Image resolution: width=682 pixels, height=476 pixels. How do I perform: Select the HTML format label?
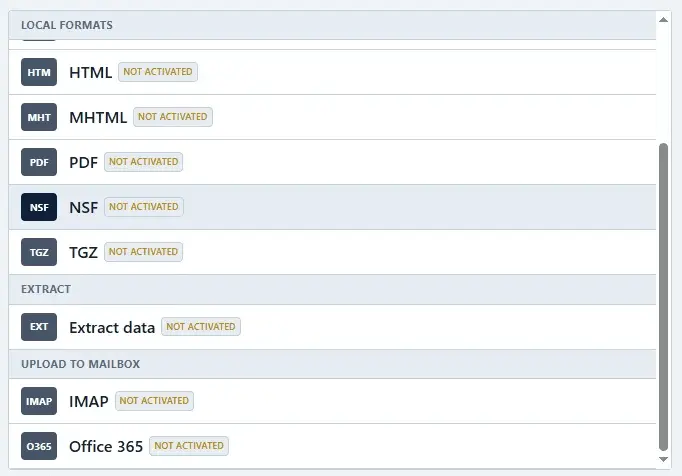tap(90, 73)
